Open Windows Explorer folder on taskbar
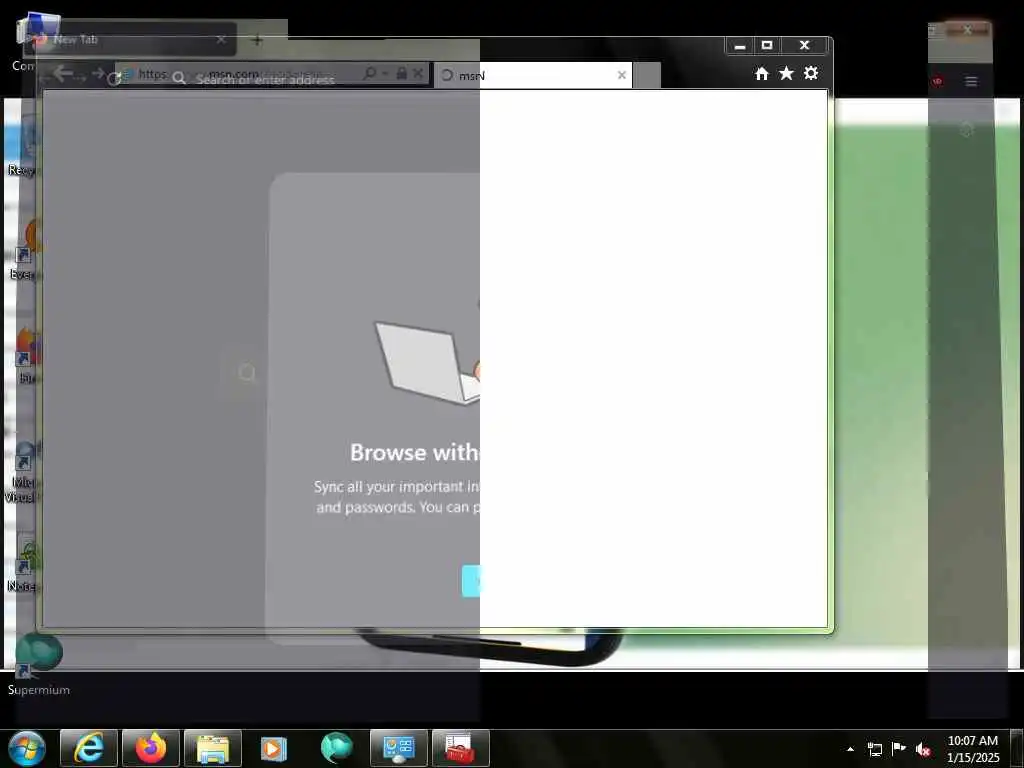The image size is (1024, 768). pos(213,748)
